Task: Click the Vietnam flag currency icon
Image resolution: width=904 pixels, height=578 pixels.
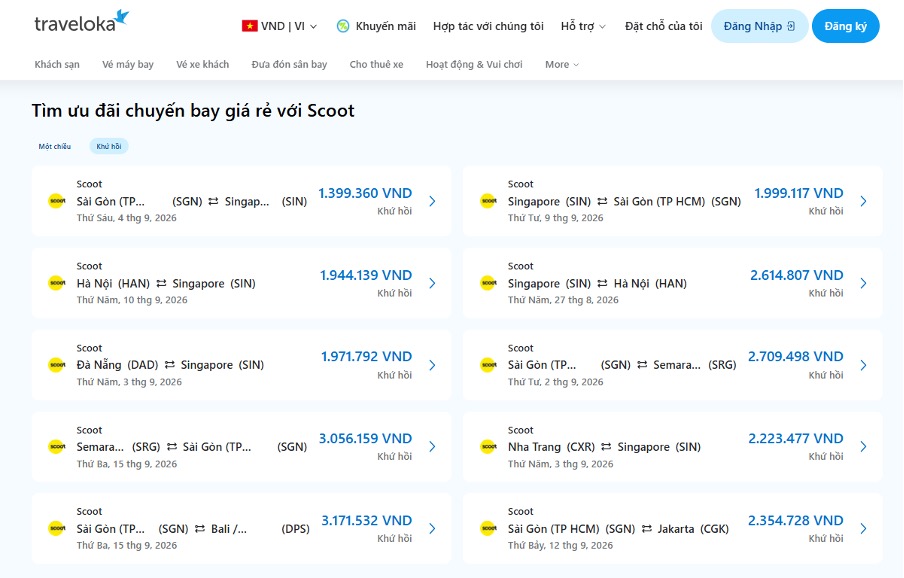Action: click(x=250, y=26)
